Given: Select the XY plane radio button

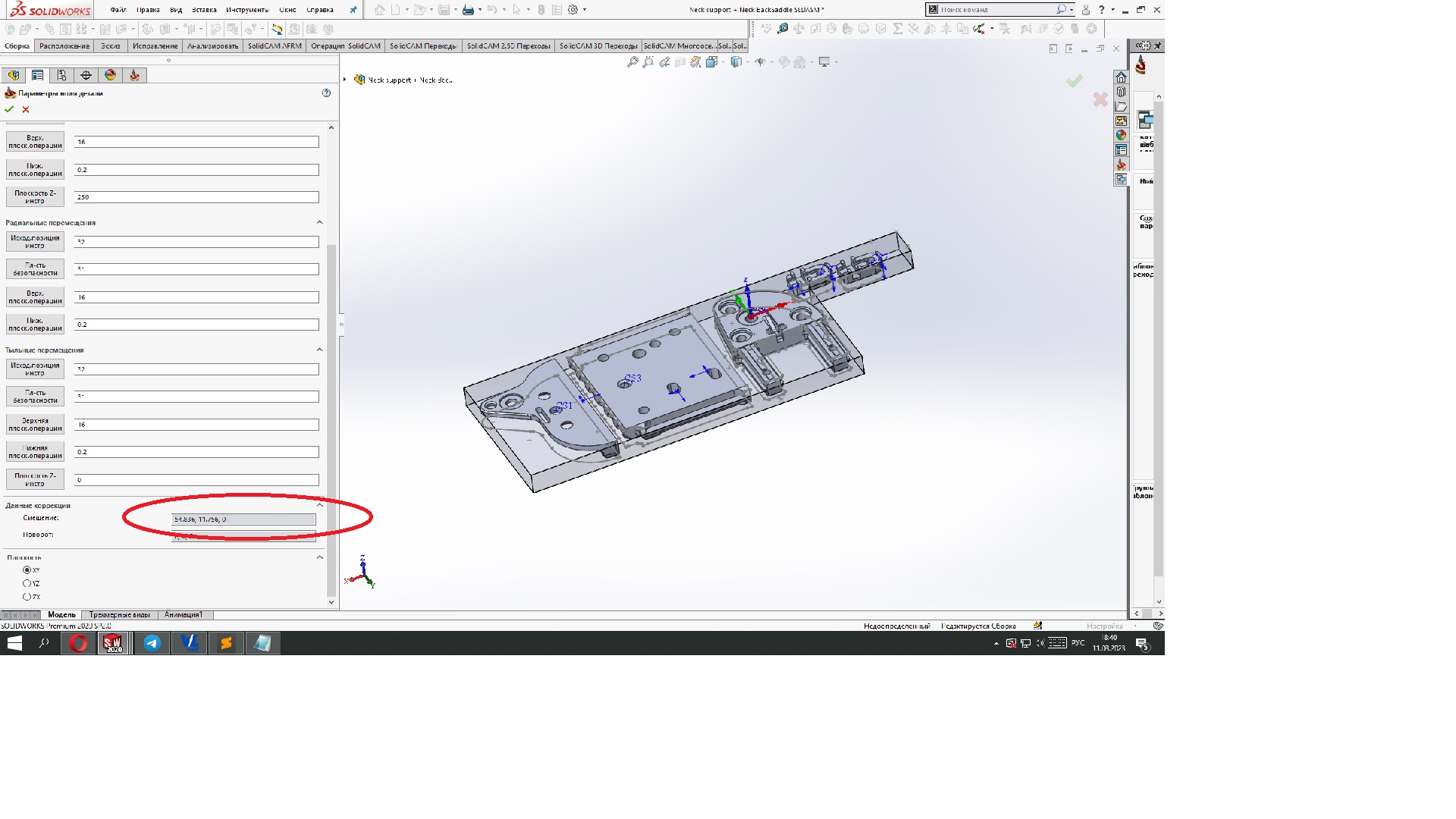Looking at the screenshot, I should [x=27, y=570].
